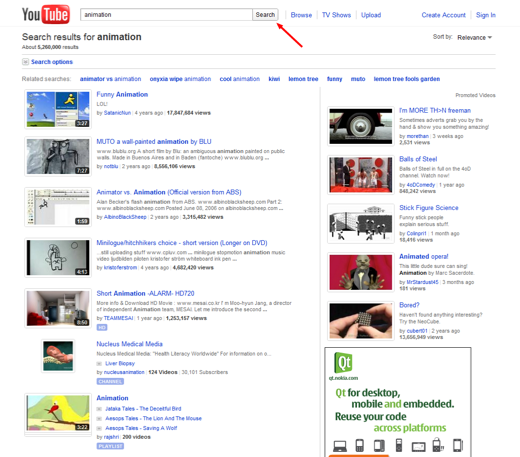The image size is (520, 457).
Task: Open the Animation playlist thumbnail
Action: 58,414
